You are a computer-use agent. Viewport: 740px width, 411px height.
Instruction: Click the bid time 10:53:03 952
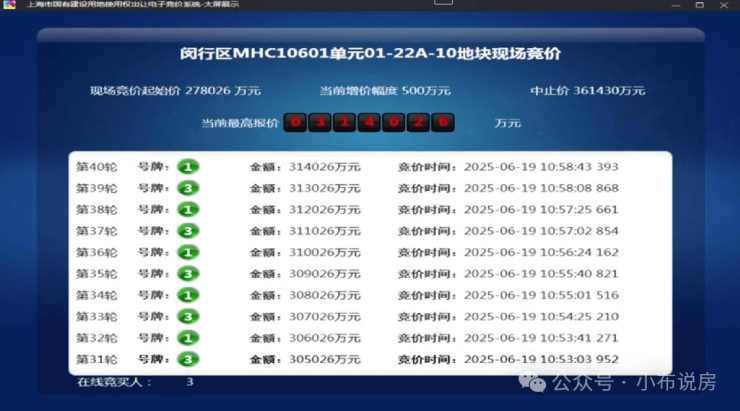pos(579,359)
